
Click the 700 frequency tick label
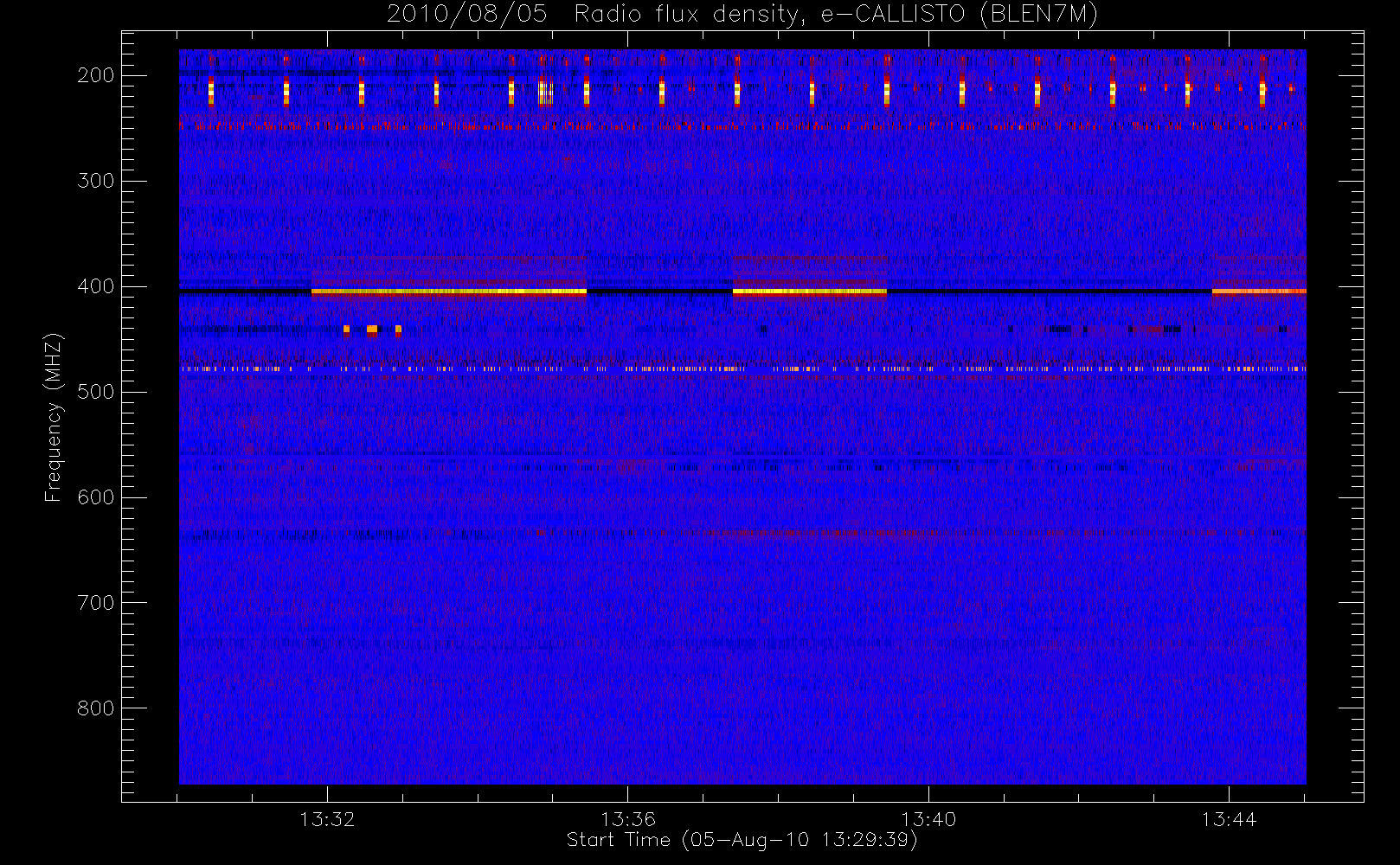[96, 603]
